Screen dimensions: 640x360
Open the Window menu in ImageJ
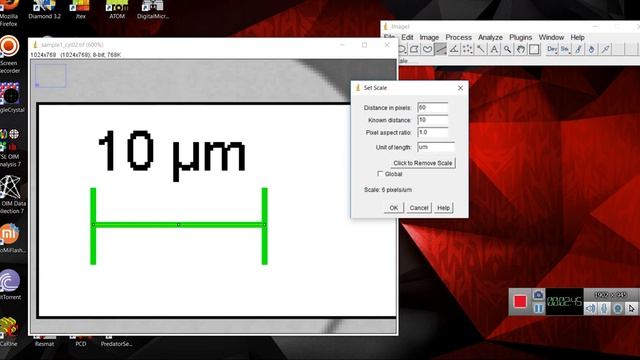551,37
